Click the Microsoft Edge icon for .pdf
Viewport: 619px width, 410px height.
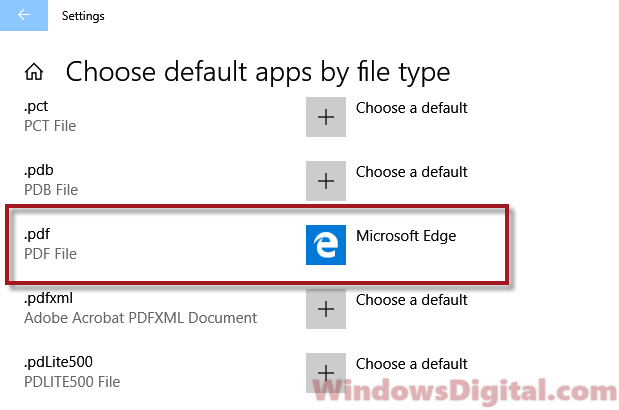[326, 245]
